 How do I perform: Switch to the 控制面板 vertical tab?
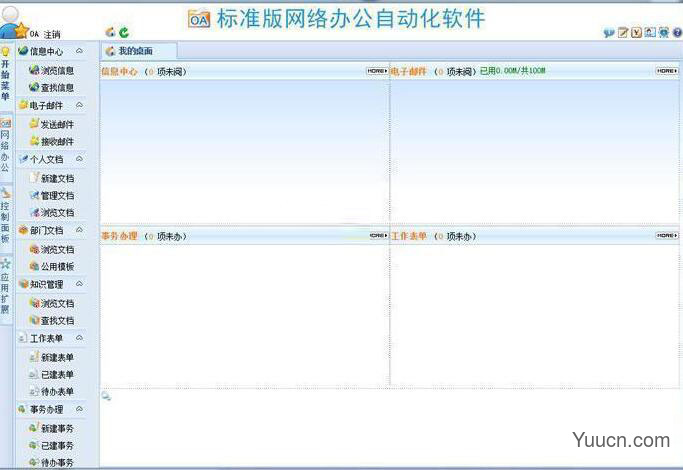(5, 216)
